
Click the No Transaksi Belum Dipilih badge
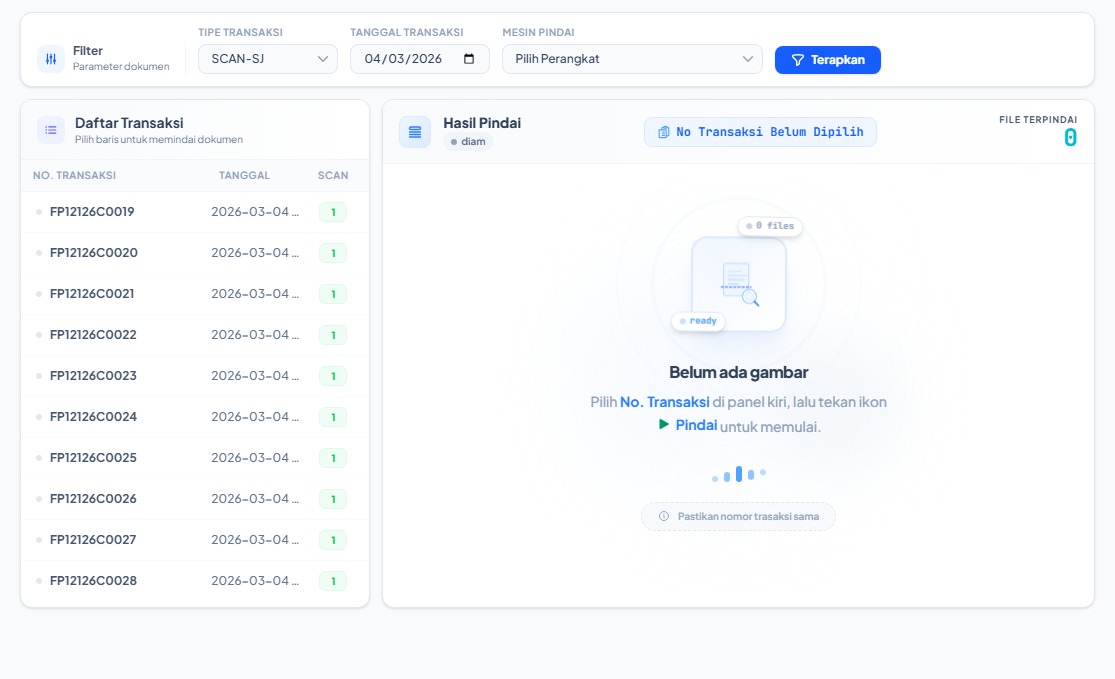tap(760, 132)
